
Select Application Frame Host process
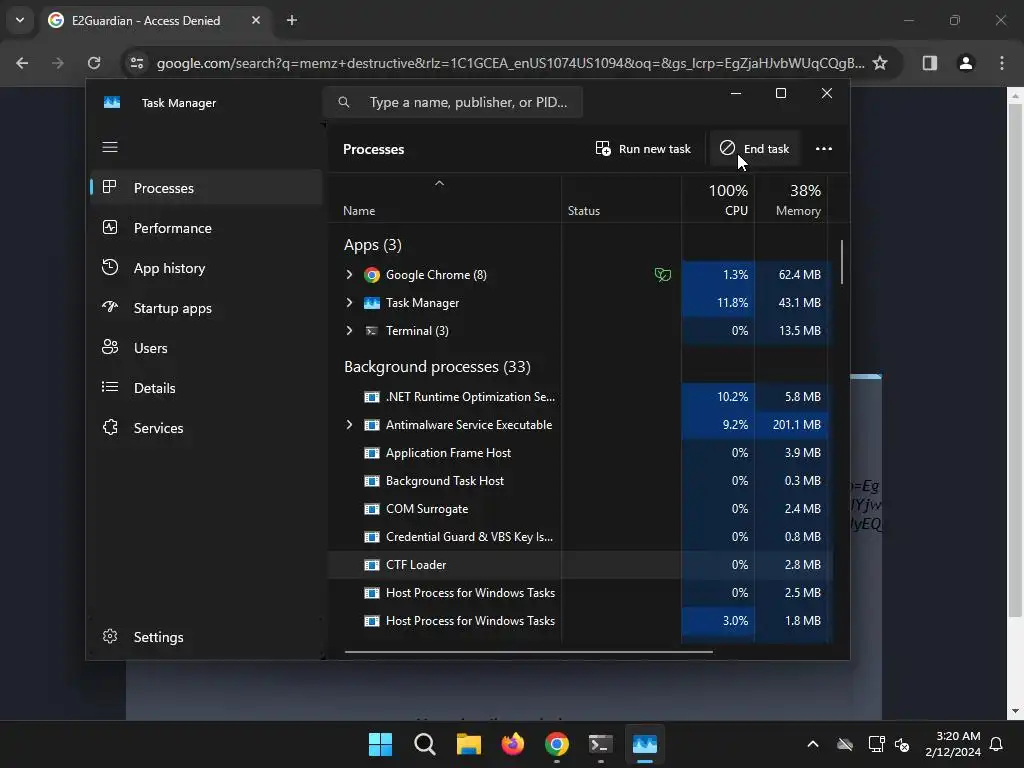click(x=578, y=453)
